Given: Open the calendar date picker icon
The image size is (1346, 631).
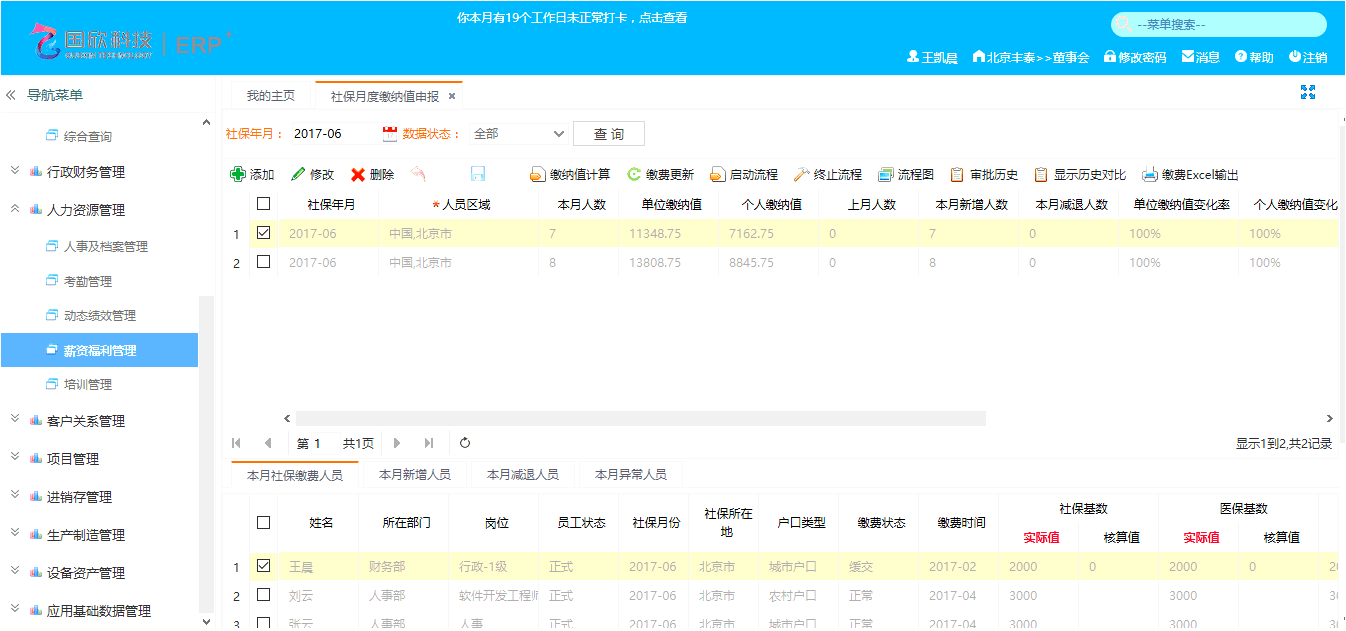Looking at the screenshot, I should (x=390, y=133).
